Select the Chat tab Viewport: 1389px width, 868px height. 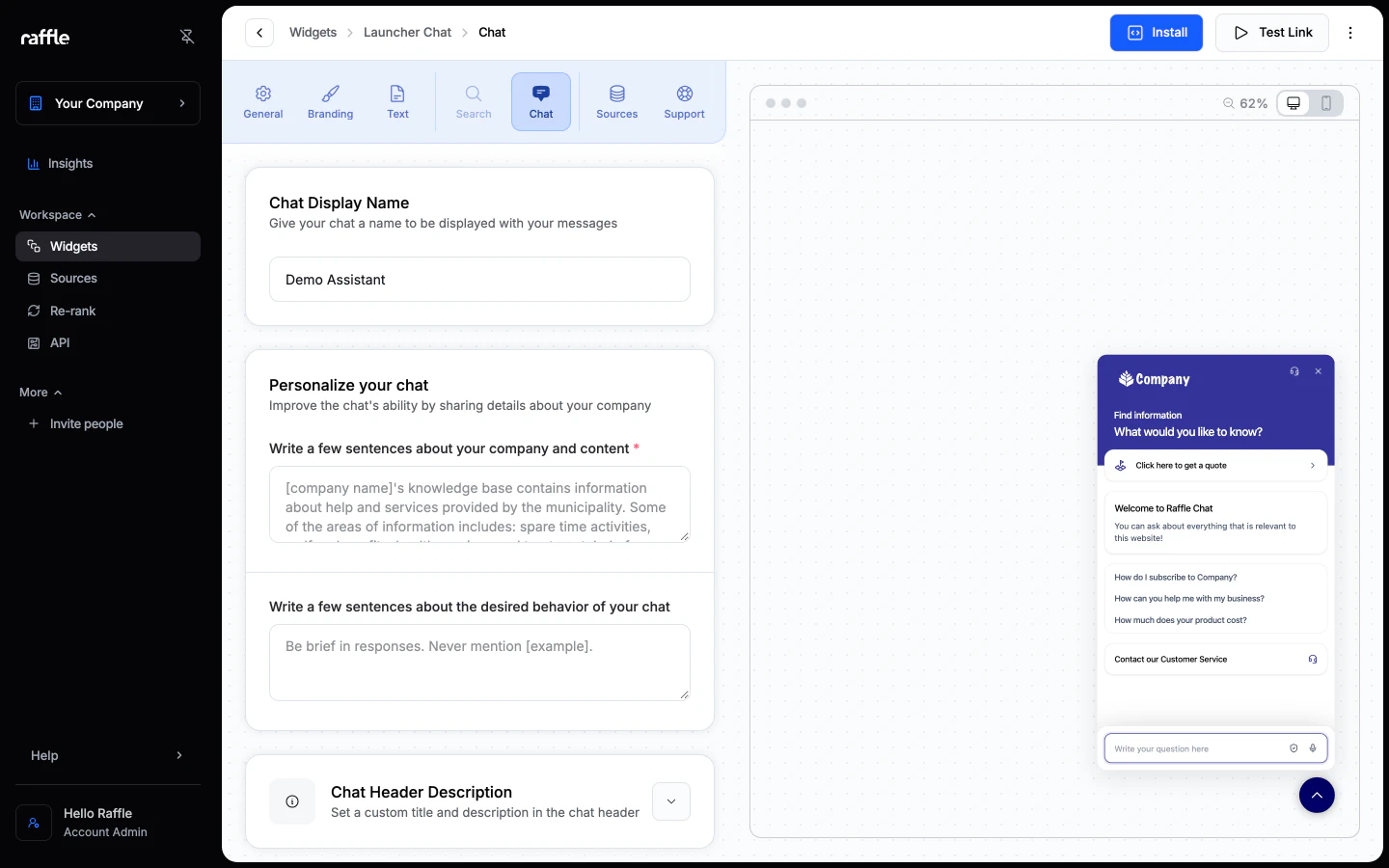(541, 101)
